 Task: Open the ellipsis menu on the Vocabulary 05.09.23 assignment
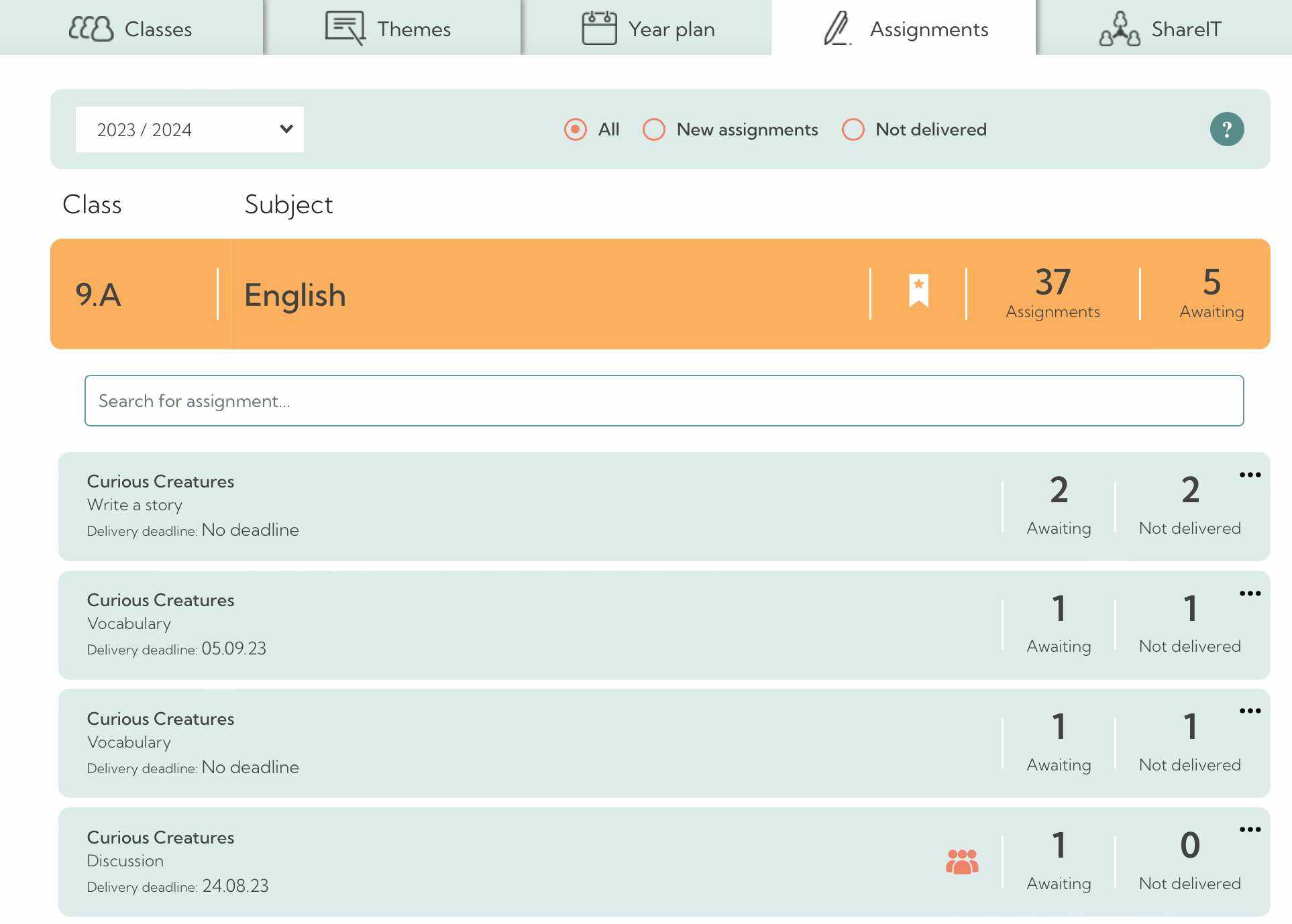(x=1250, y=593)
